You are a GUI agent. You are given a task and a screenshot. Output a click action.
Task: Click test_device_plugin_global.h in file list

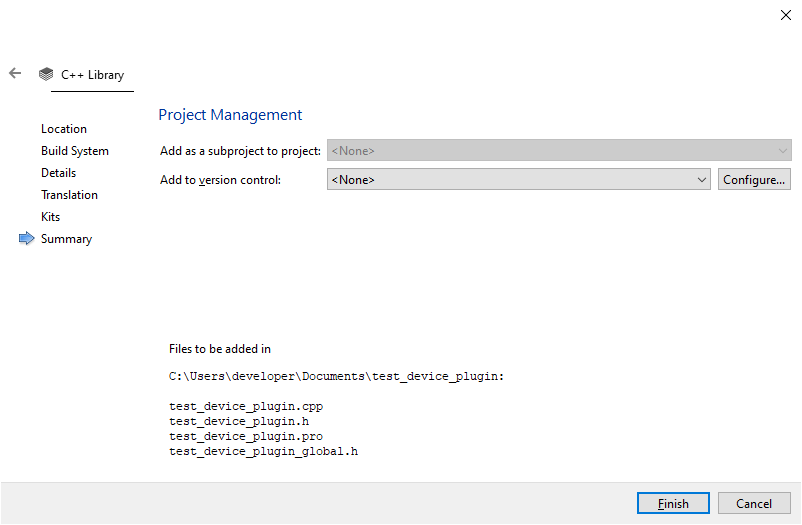click(x=263, y=451)
